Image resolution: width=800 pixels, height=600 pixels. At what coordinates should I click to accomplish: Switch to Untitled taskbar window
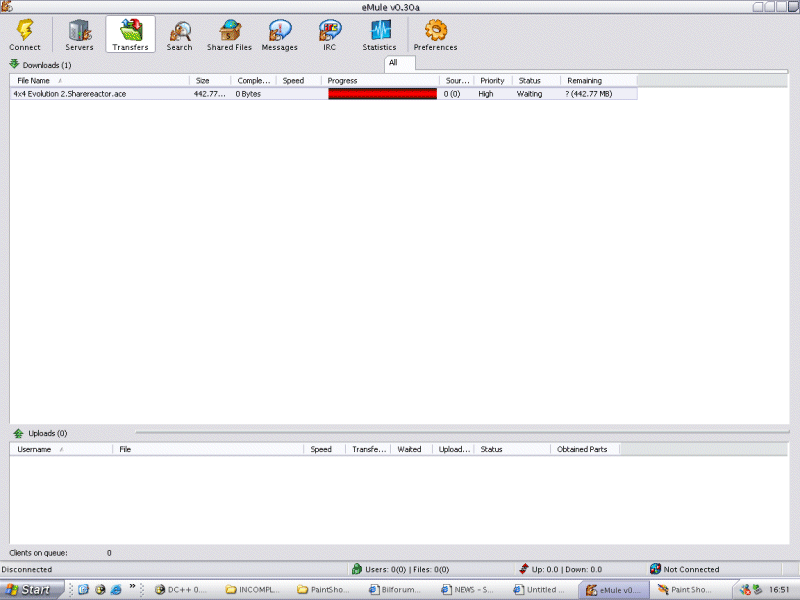[541, 590]
